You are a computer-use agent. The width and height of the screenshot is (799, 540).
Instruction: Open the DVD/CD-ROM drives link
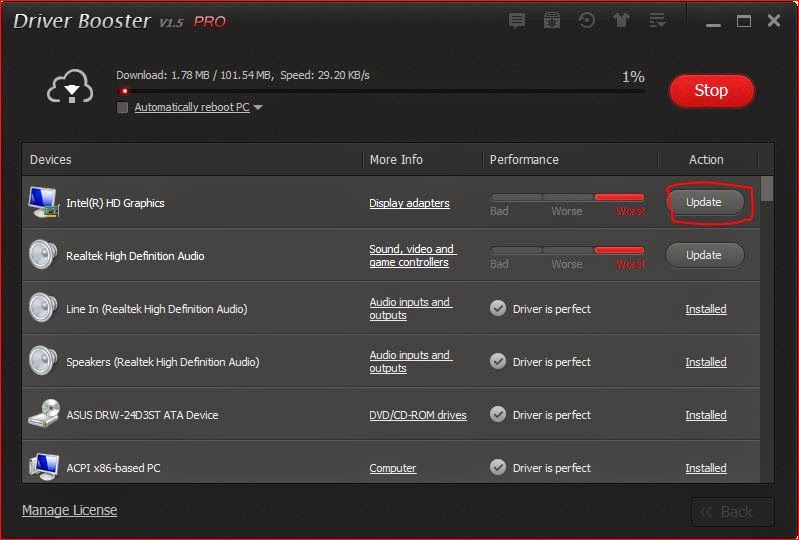coord(418,415)
